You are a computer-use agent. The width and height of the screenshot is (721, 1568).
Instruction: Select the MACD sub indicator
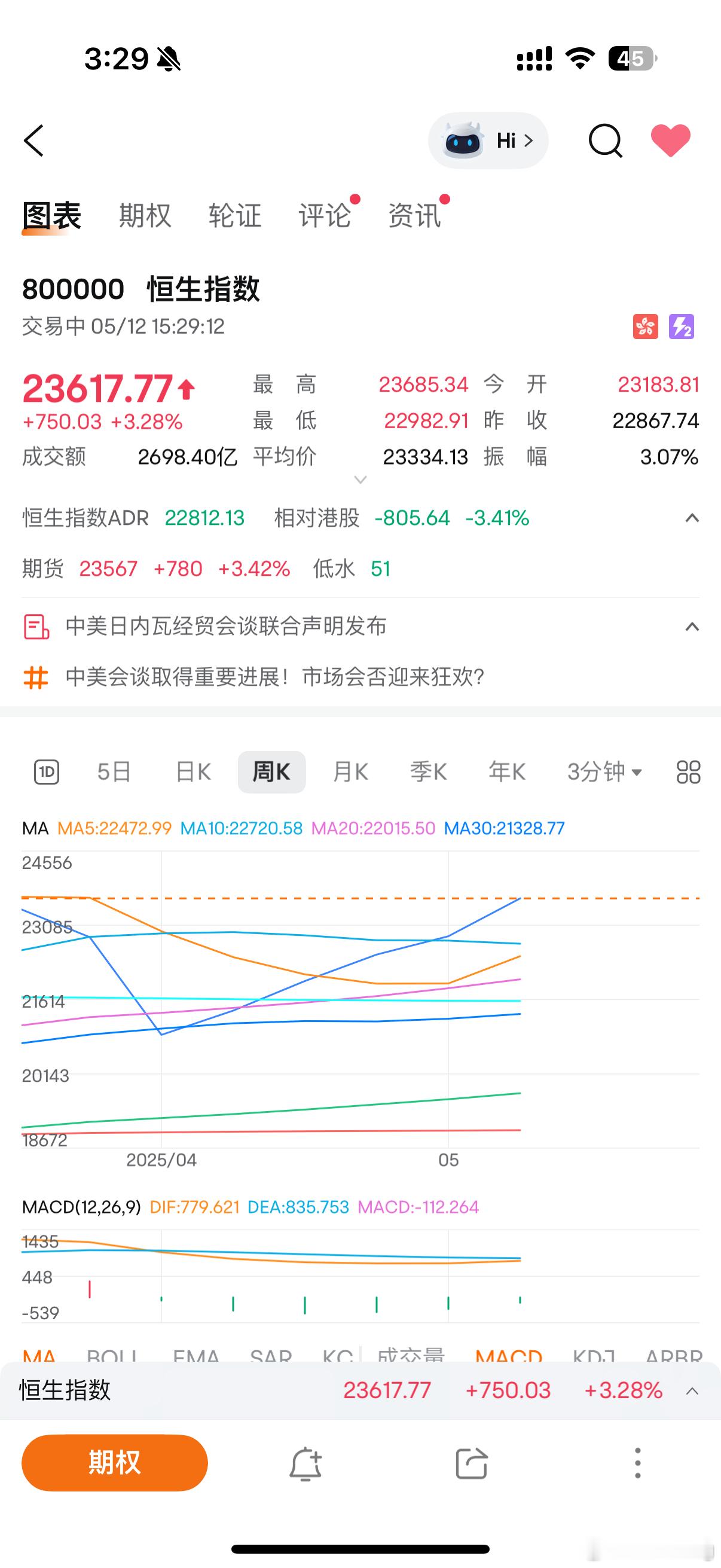[x=509, y=1355]
